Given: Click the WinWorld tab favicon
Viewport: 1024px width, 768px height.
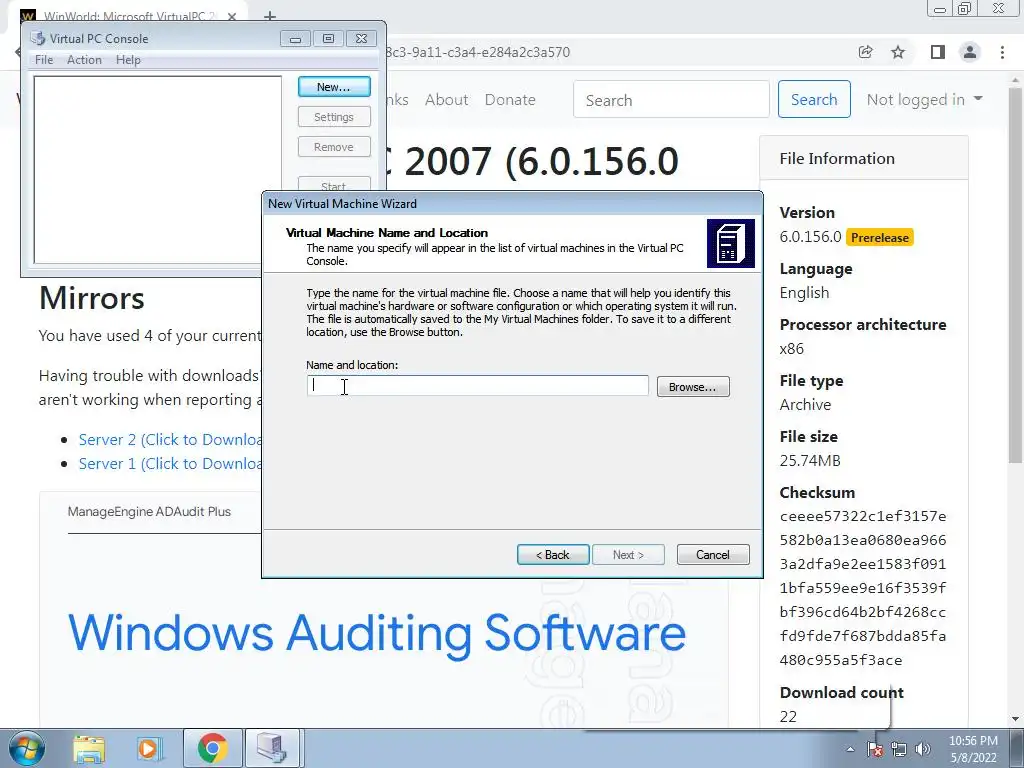Looking at the screenshot, I should pyautogui.click(x=28, y=16).
